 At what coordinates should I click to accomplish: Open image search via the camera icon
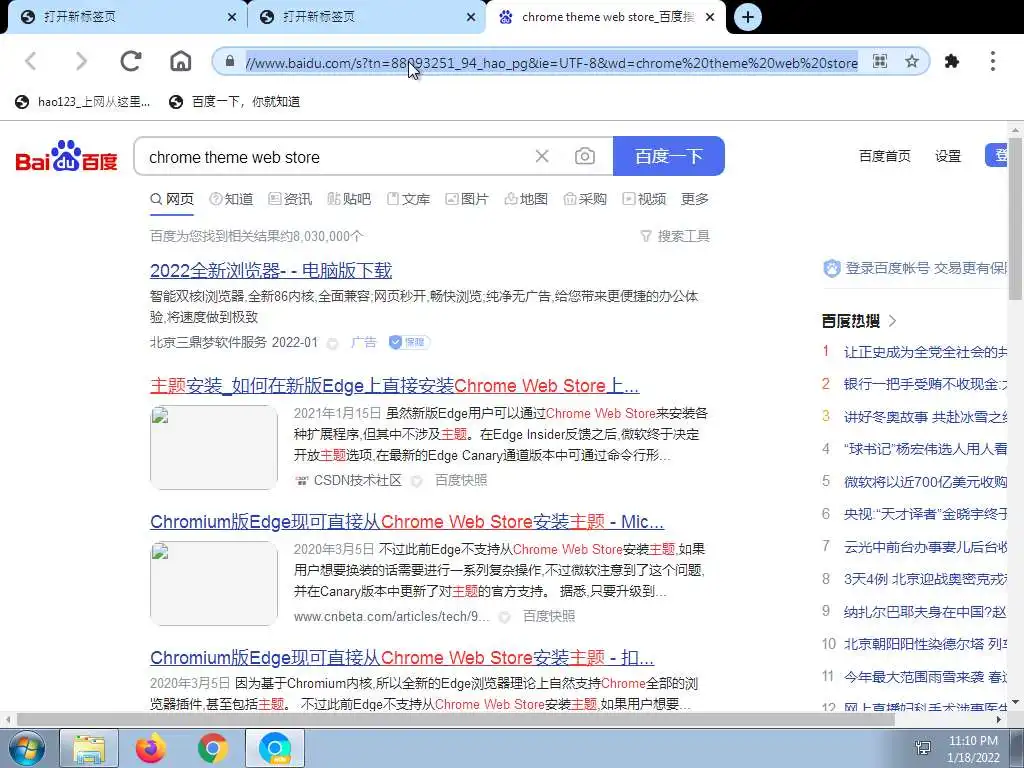point(584,156)
